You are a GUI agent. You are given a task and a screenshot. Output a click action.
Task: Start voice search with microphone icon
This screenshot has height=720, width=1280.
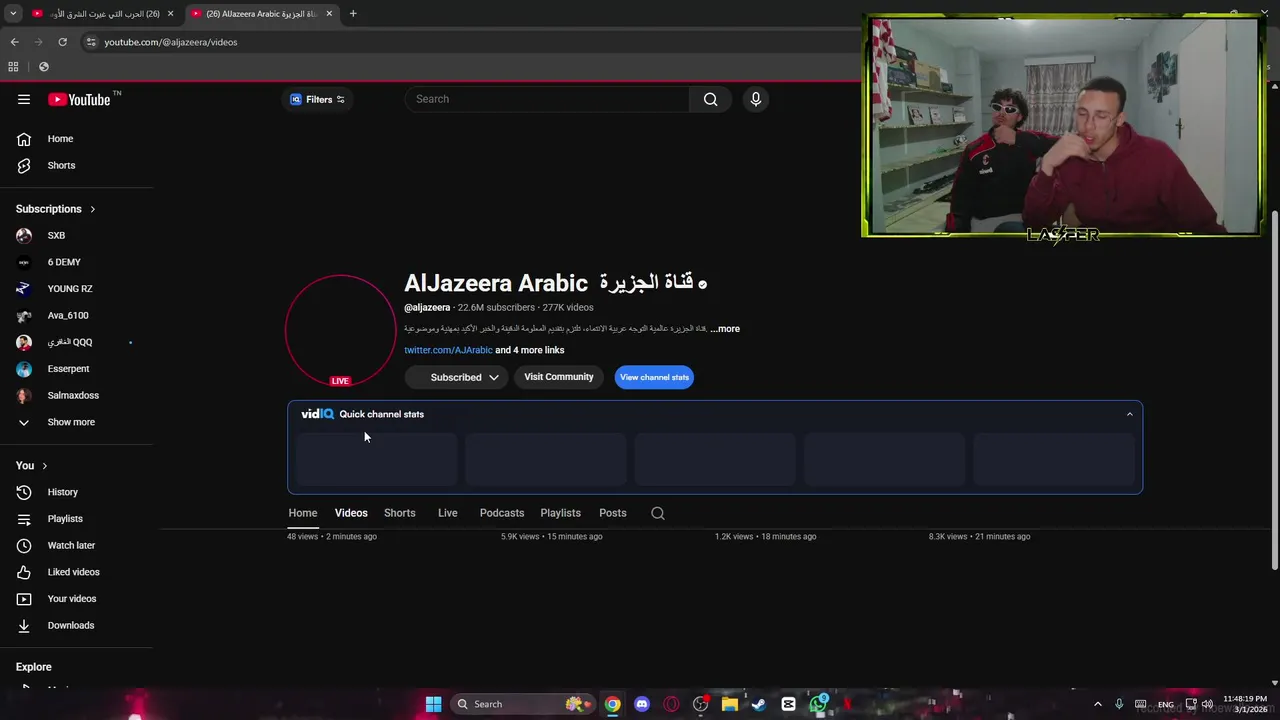click(755, 99)
